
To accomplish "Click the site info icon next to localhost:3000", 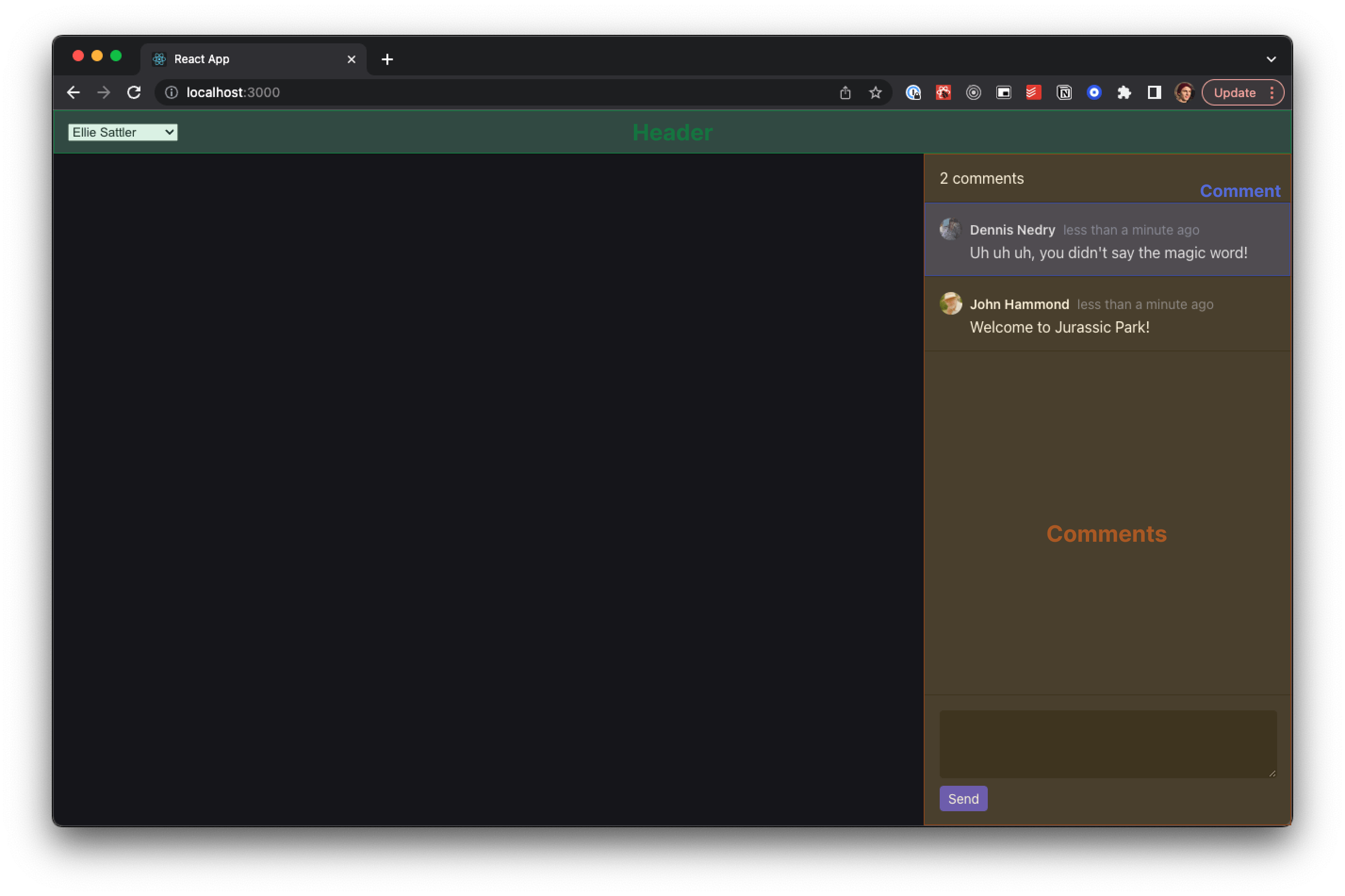I will tap(171, 92).
